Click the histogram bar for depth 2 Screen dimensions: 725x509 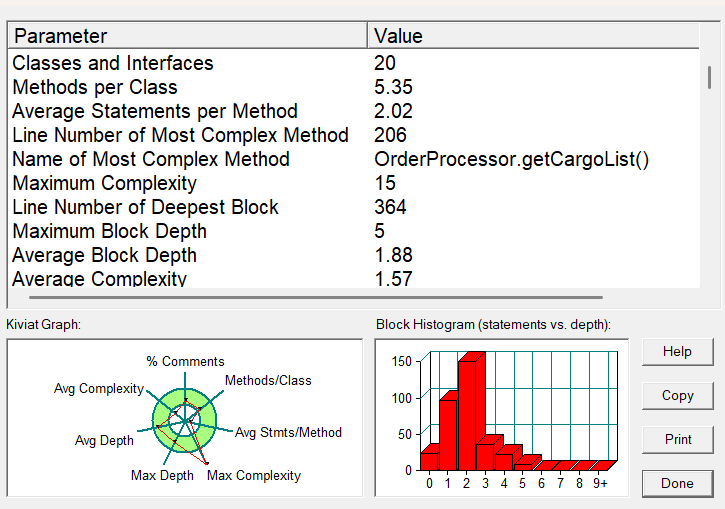(x=467, y=415)
